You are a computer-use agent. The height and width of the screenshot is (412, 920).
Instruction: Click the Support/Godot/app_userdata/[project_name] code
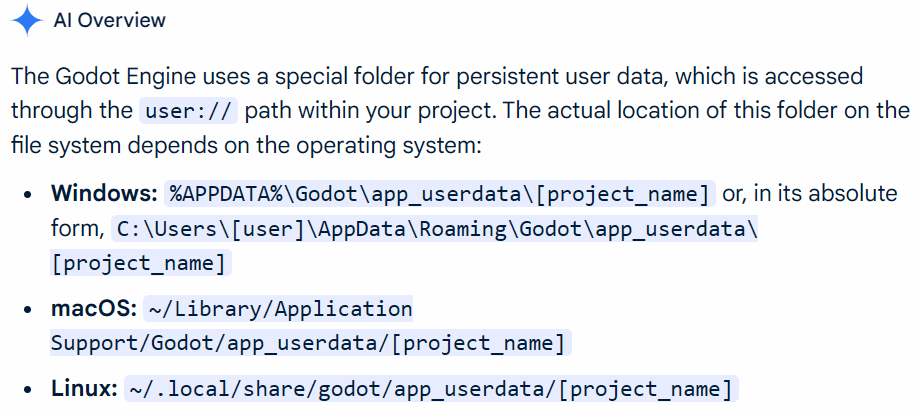tap(309, 344)
